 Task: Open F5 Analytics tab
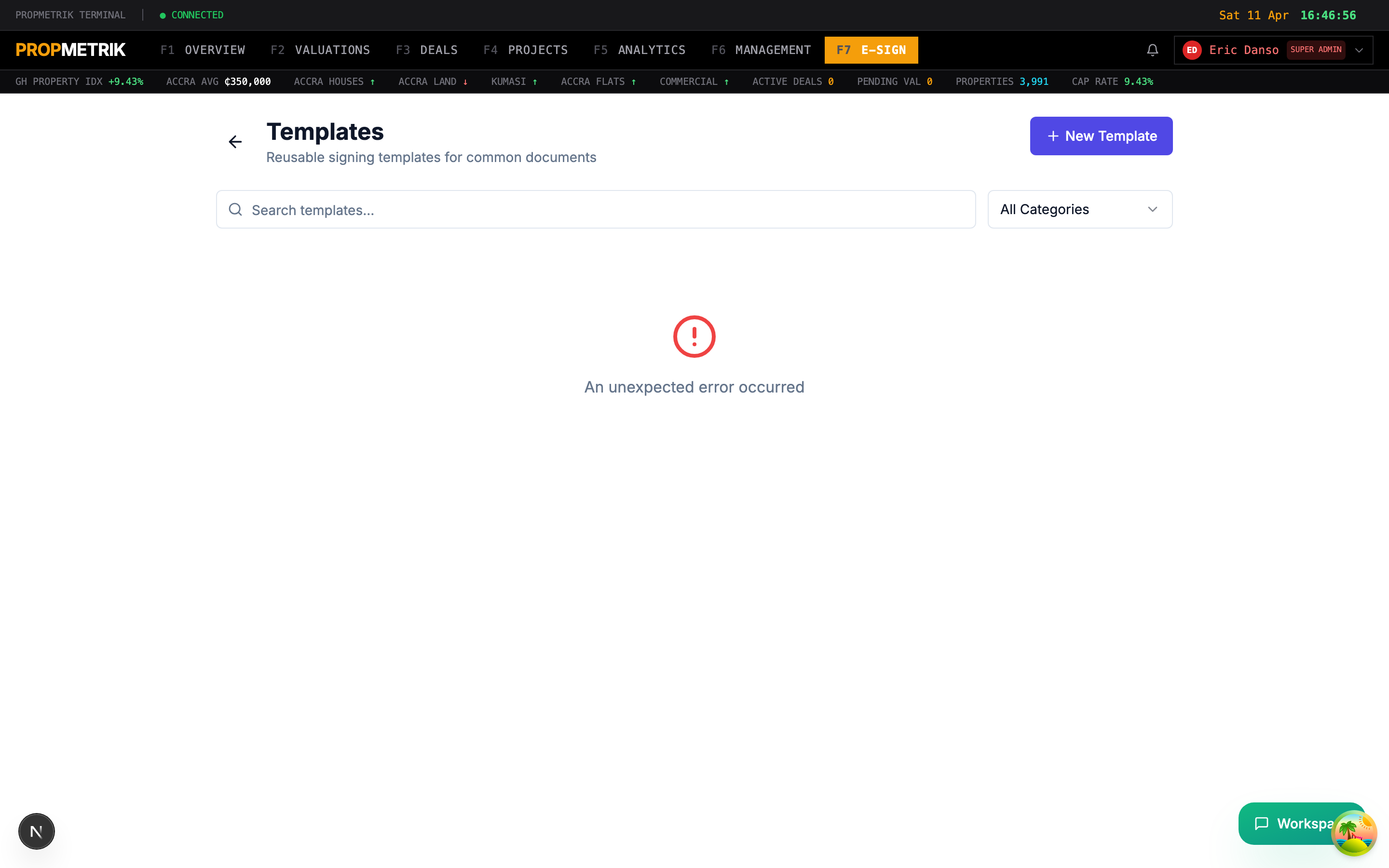coord(640,50)
